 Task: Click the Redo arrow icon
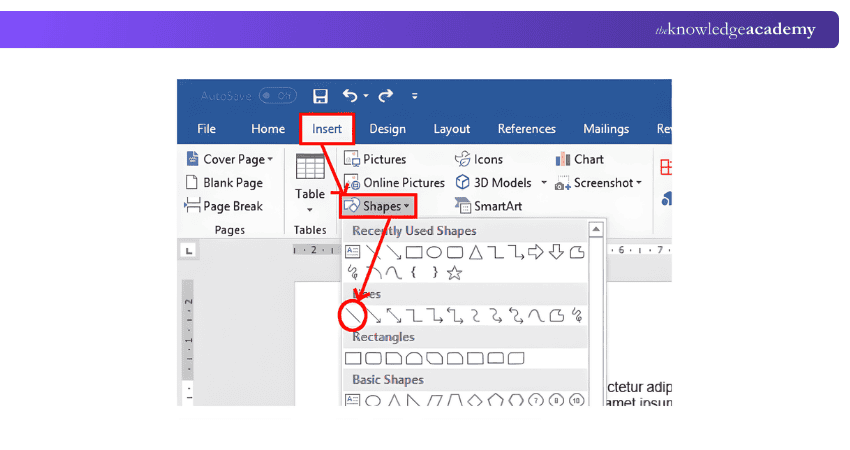pyautogui.click(x=385, y=96)
